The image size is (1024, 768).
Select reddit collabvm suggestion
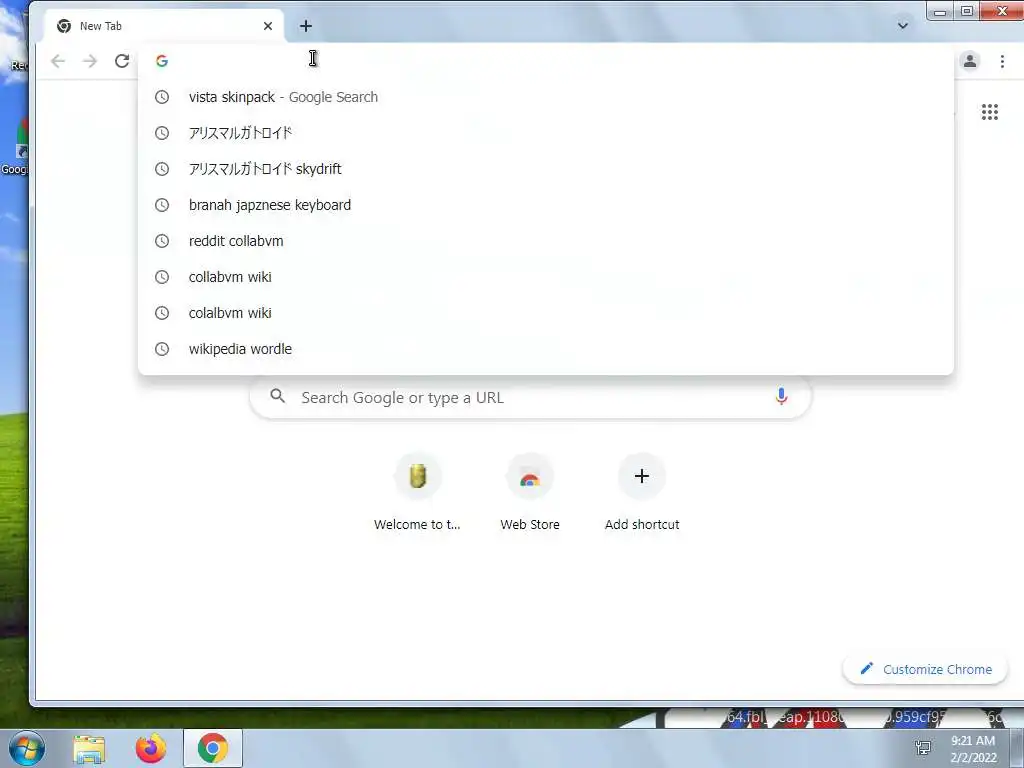pyautogui.click(x=546, y=241)
